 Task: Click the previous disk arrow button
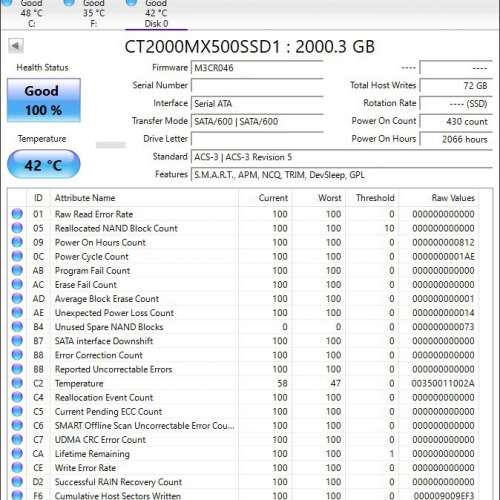[x=16, y=46]
